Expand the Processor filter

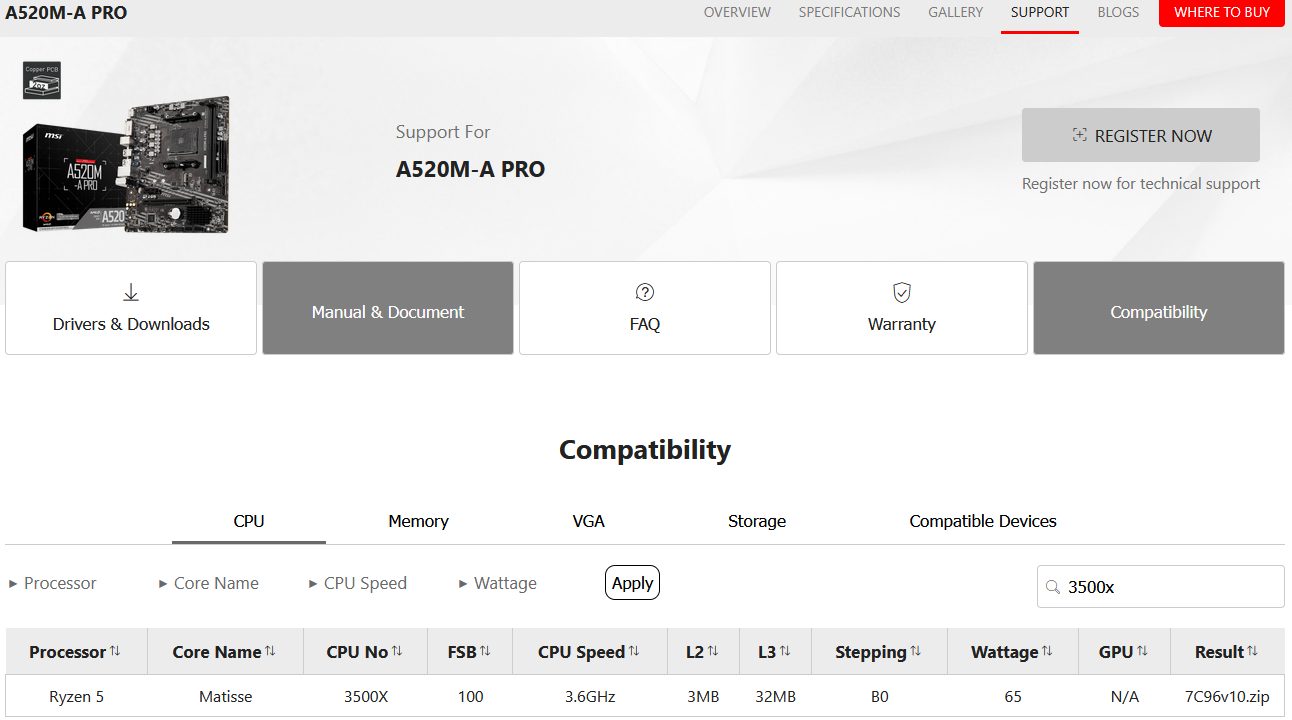click(53, 583)
